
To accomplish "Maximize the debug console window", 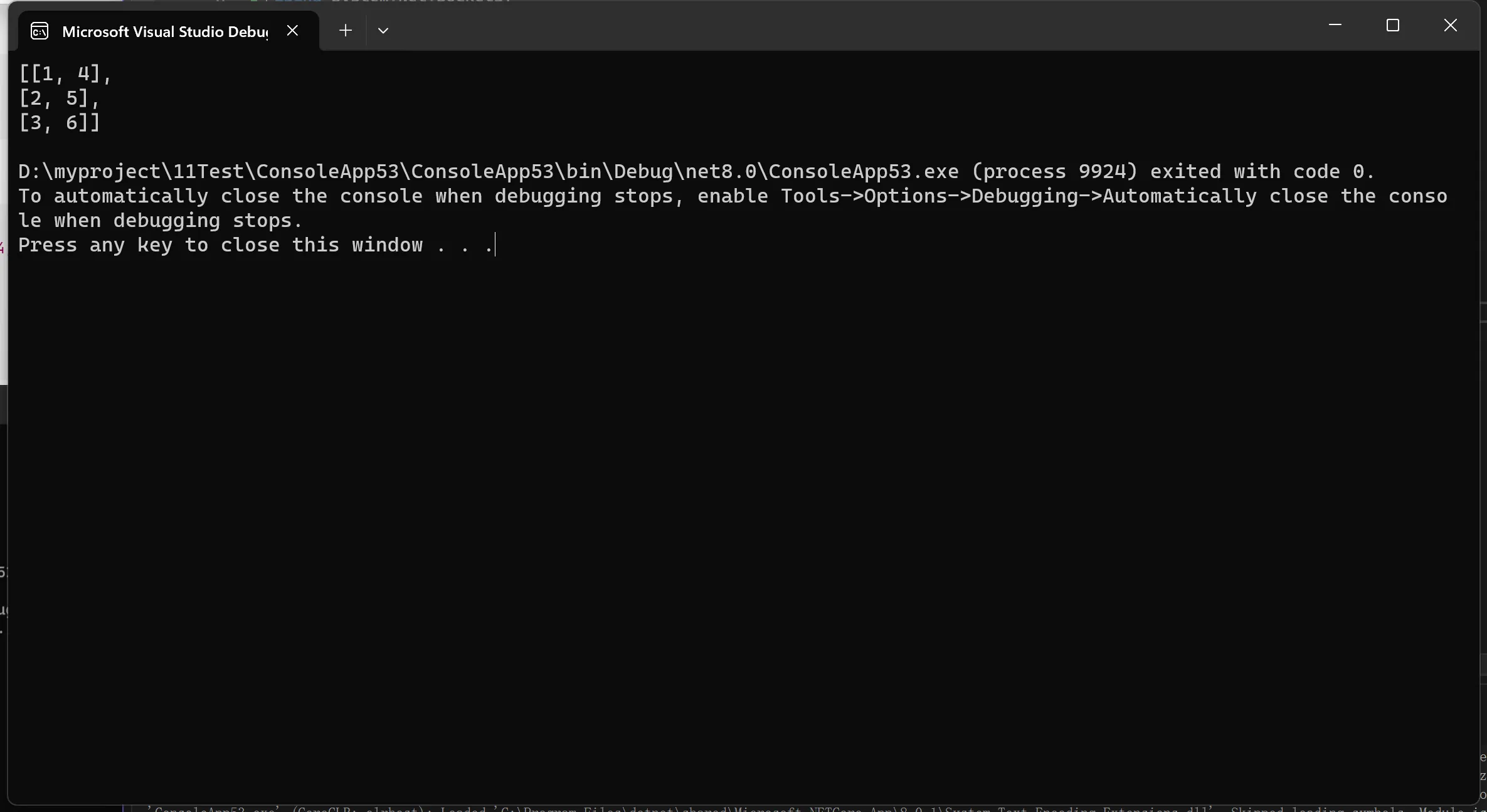I will 1393,25.
